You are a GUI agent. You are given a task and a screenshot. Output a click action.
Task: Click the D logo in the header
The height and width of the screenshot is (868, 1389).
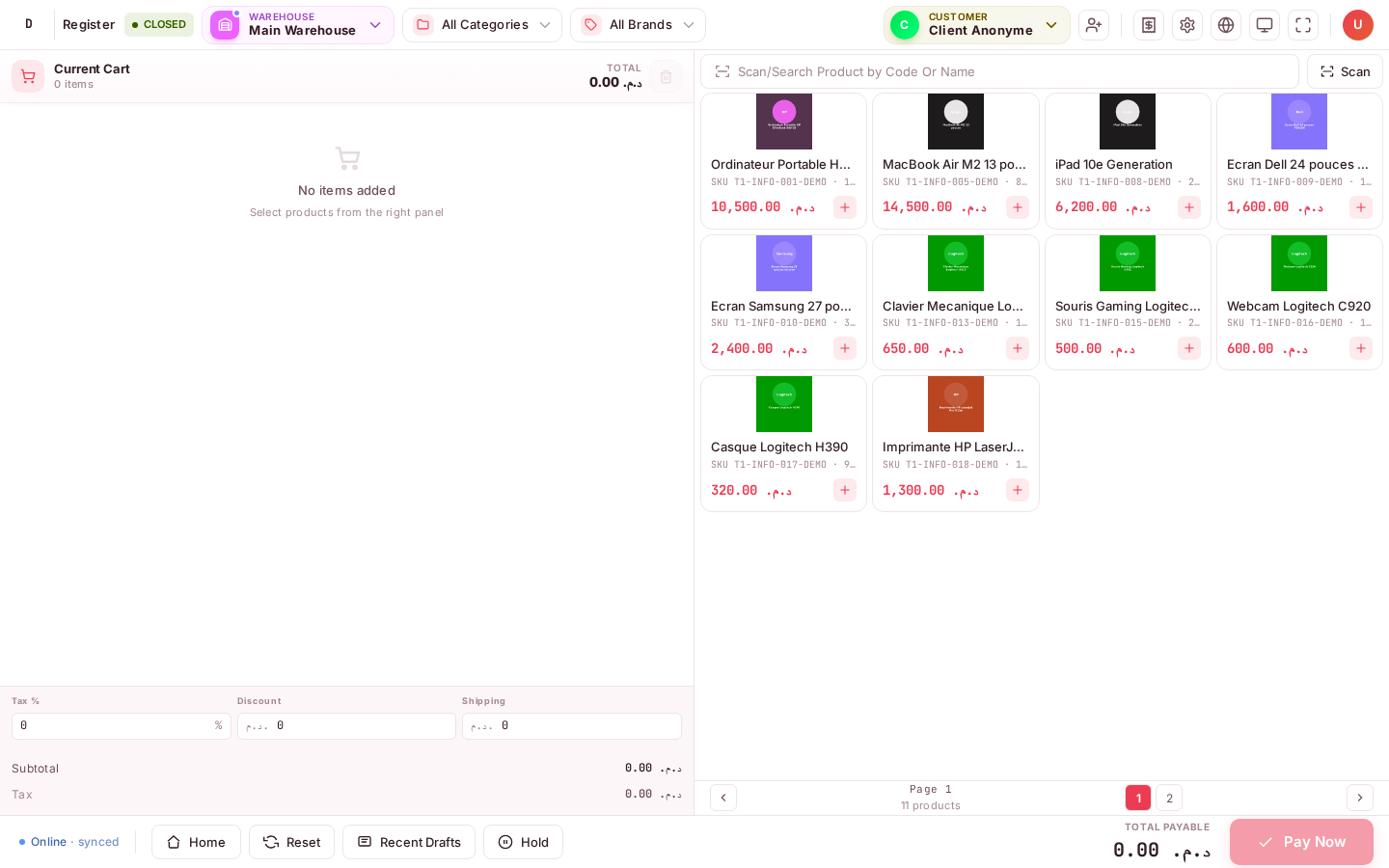point(29,24)
